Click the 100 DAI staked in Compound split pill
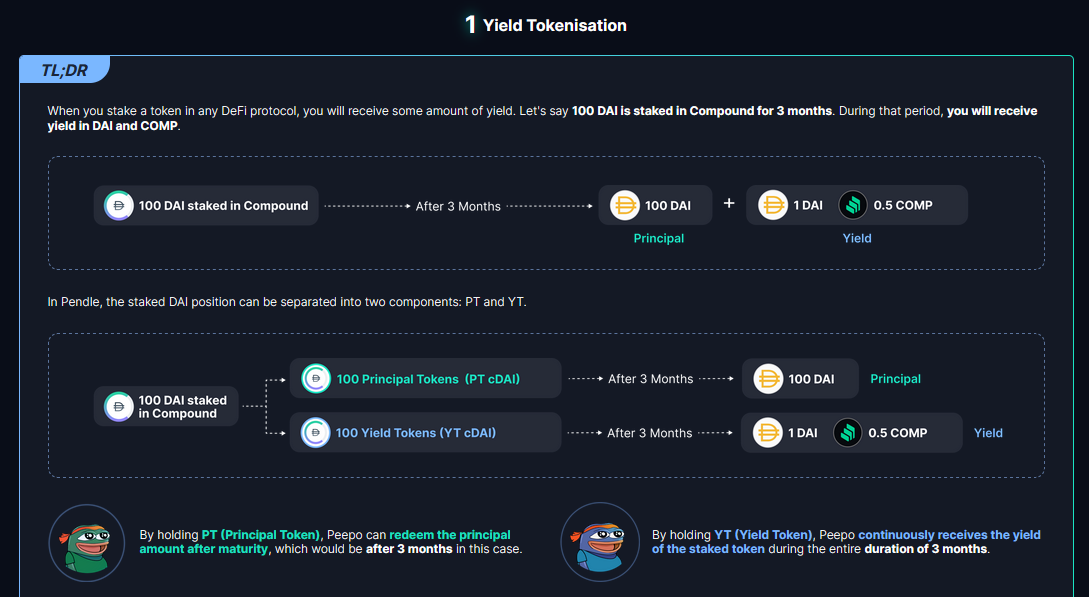 (x=166, y=406)
